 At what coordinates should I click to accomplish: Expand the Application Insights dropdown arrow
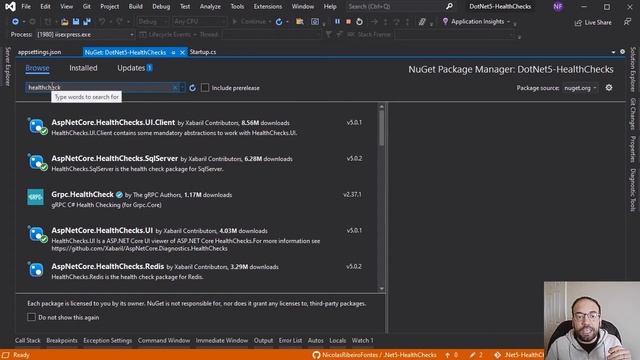509,22
